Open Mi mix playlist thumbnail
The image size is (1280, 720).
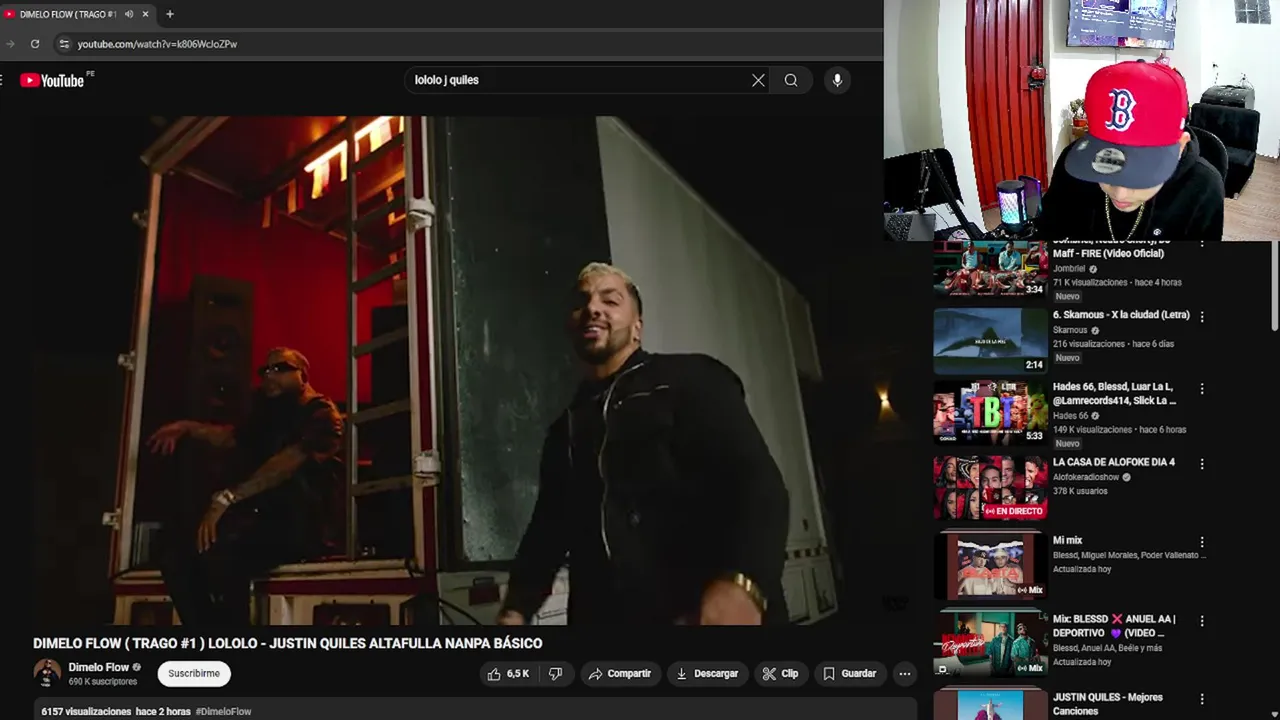990,566
